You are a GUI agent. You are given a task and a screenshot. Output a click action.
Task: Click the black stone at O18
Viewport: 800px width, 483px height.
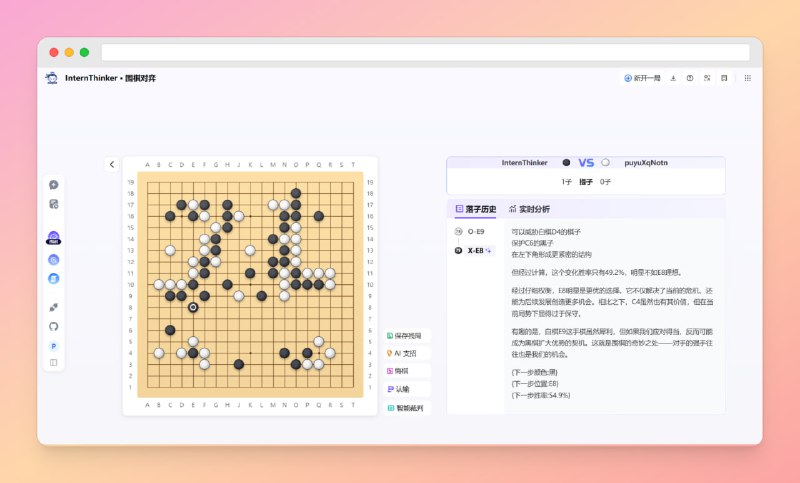(x=296, y=193)
